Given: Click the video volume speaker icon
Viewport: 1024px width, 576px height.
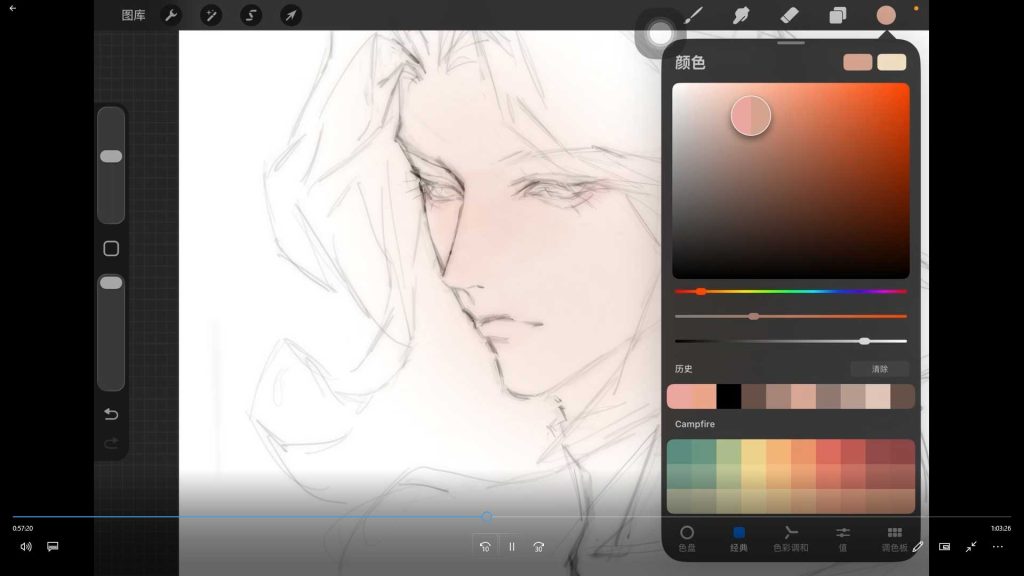Looking at the screenshot, I should tap(26, 547).
